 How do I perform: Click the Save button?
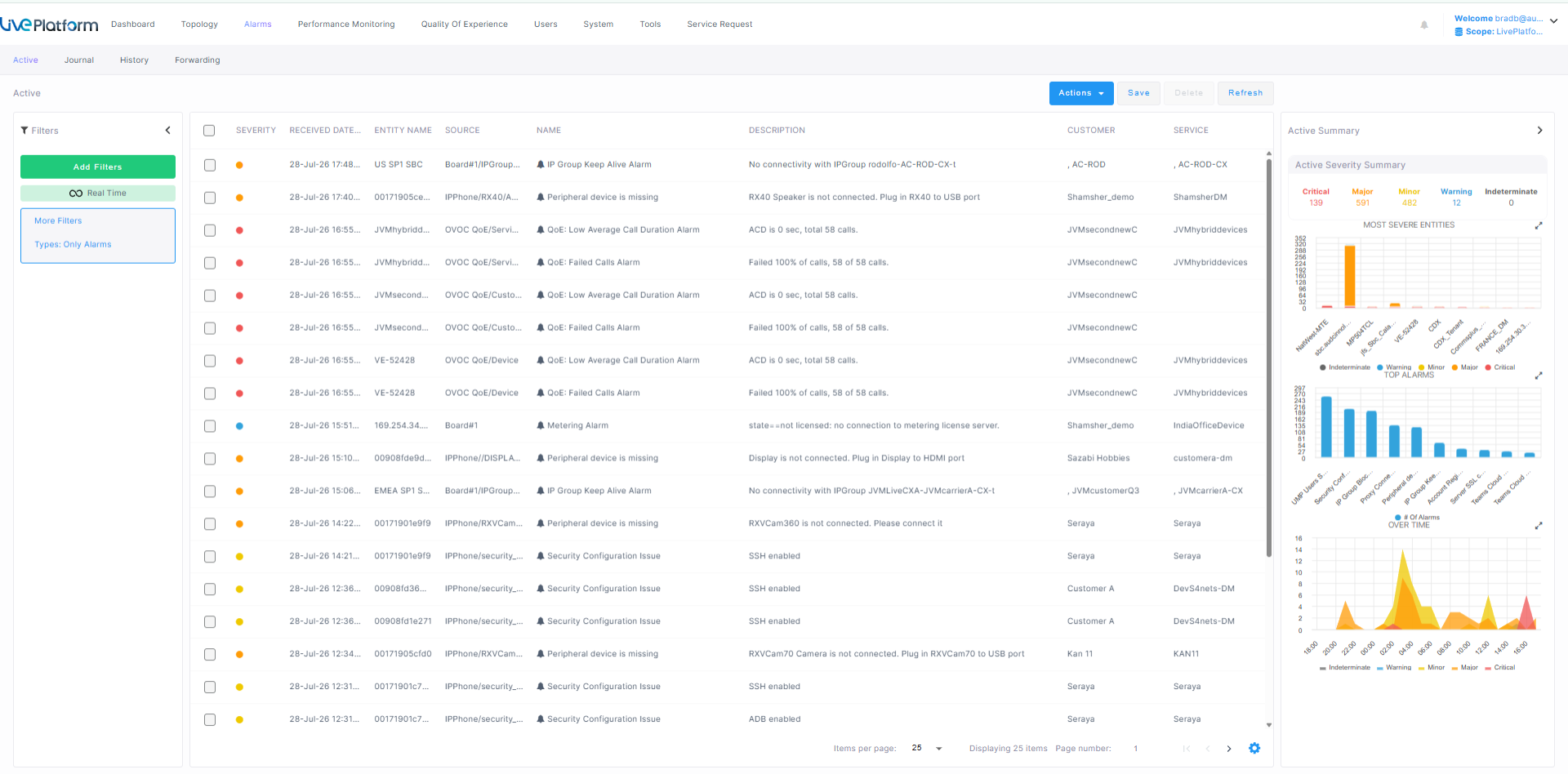click(x=1138, y=93)
